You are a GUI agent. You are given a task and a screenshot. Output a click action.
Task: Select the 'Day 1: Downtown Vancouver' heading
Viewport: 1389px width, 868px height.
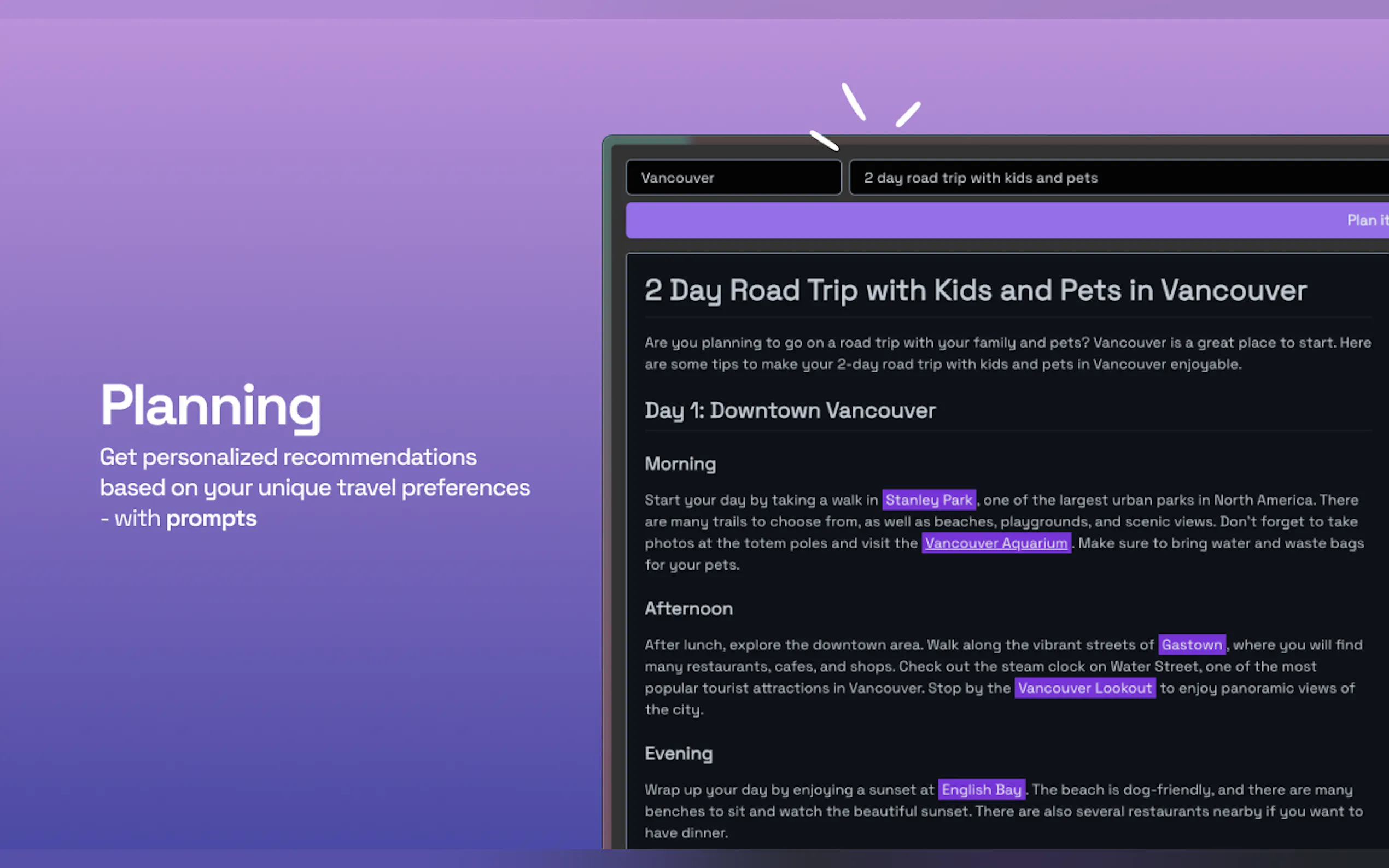coord(790,410)
